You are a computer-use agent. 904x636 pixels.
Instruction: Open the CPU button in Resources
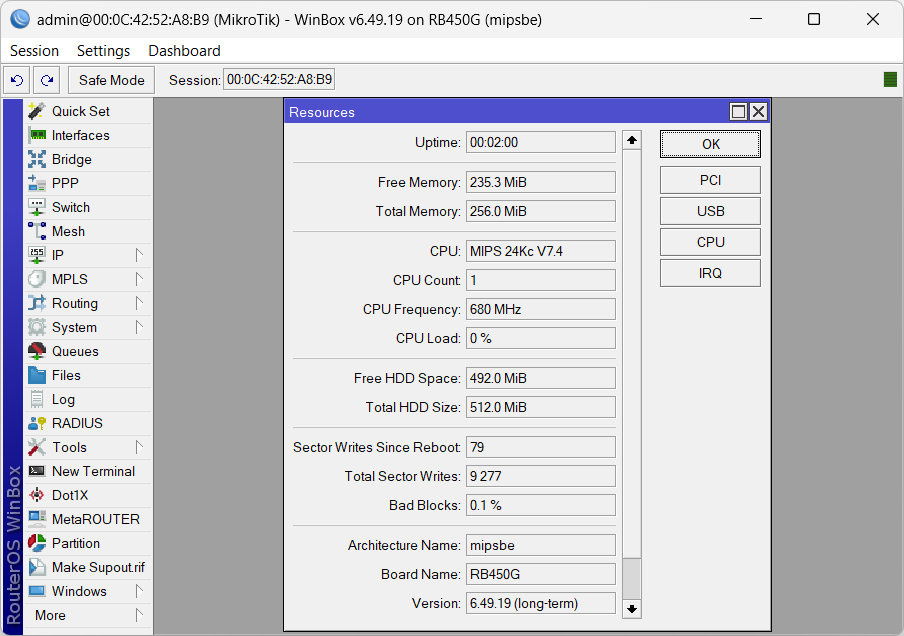coord(710,242)
